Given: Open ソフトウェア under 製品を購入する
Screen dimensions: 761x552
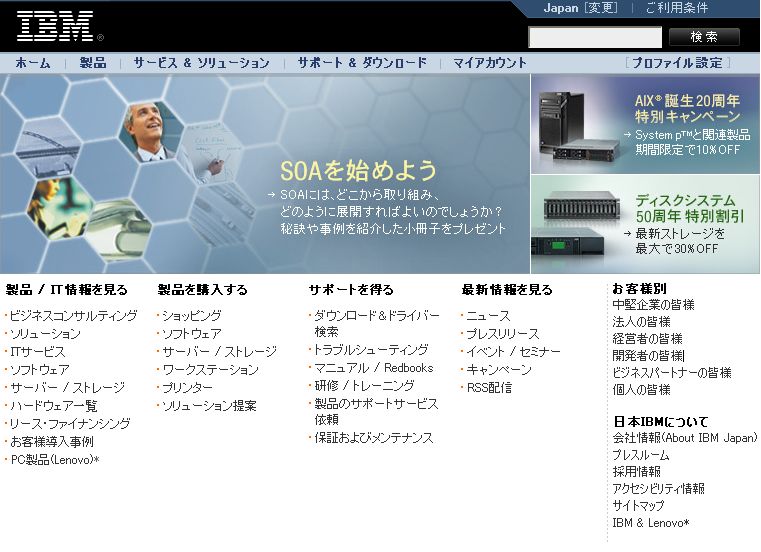Looking at the screenshot, I should pos(192,334).
